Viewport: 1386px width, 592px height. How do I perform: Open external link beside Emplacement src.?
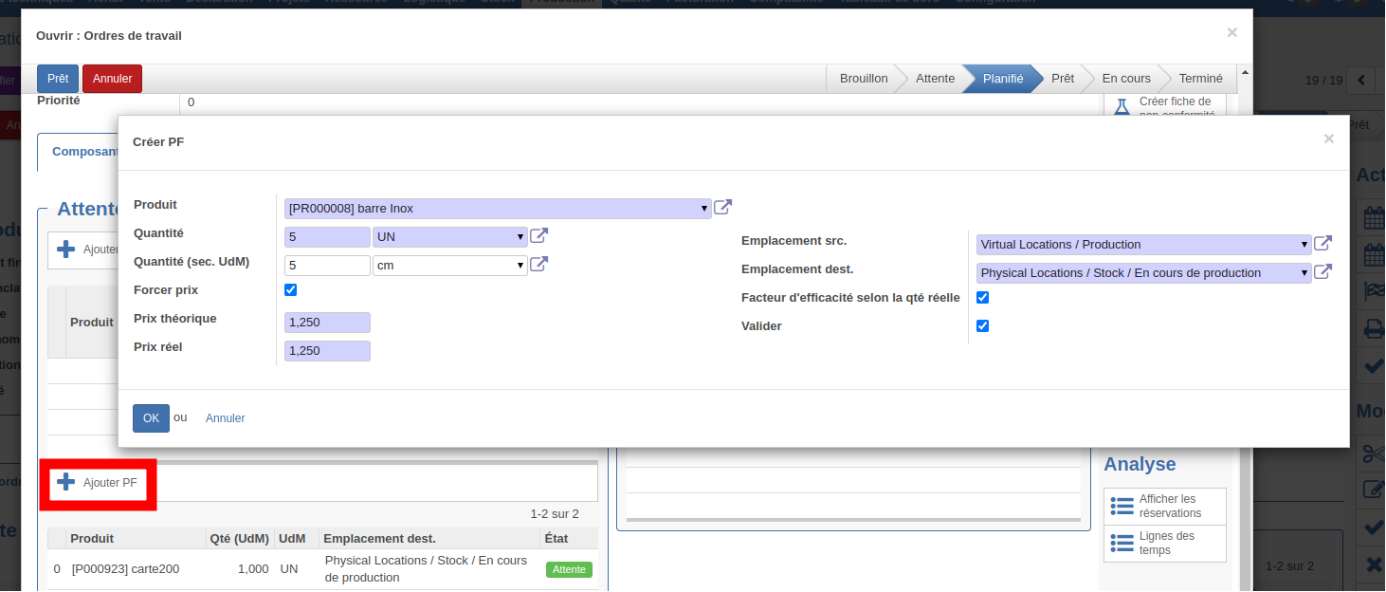[1323, 244]
